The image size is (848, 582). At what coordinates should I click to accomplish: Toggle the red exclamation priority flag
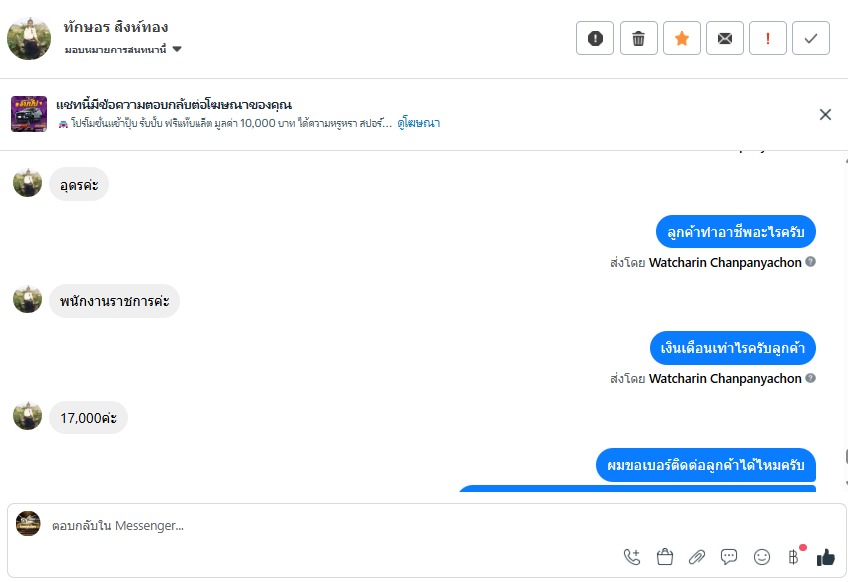coord(768,39)
